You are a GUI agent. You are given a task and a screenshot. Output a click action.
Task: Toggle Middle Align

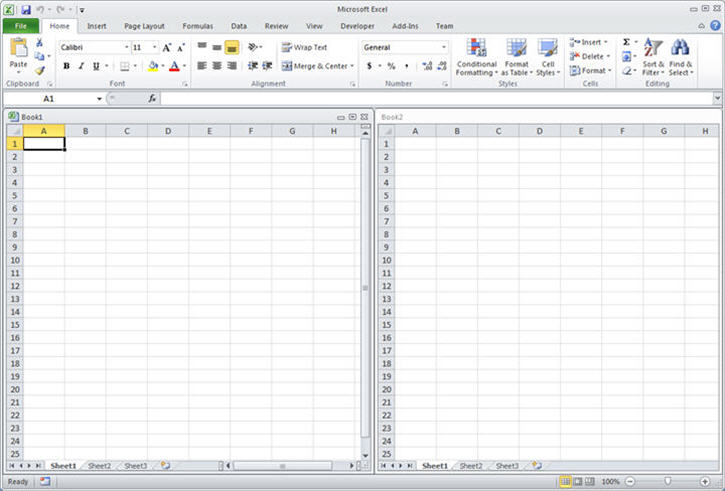217,47
